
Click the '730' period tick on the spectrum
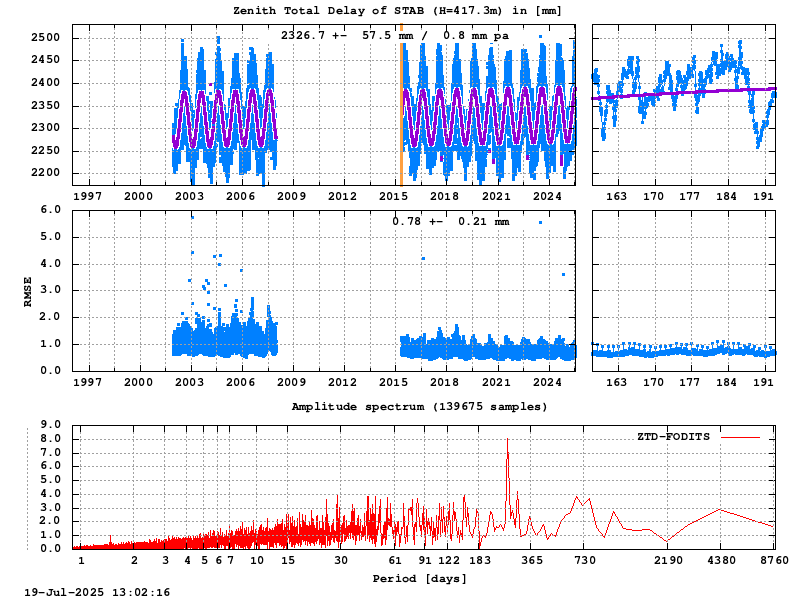[585, 560]
